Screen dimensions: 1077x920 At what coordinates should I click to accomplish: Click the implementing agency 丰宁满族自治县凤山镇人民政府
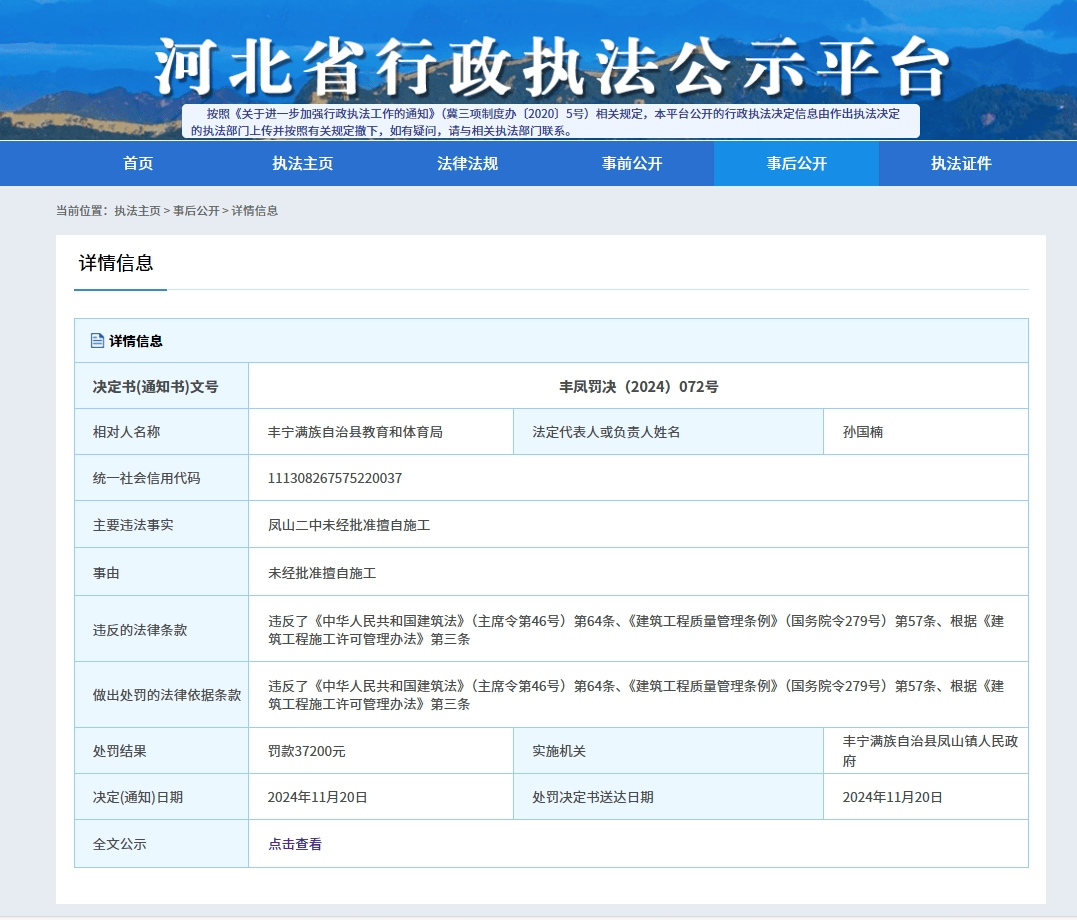[930, 751]
